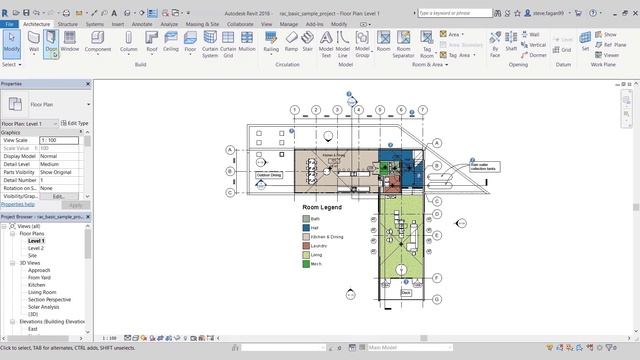Select Level 2 floor plan view

36,248
